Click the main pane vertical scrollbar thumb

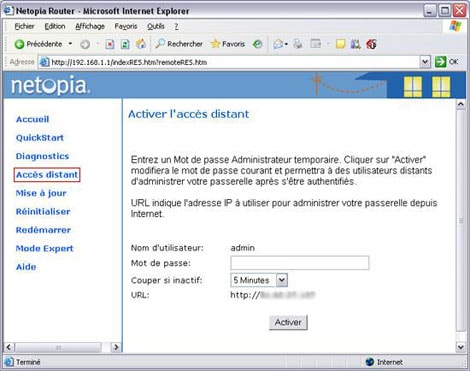click(461, 220)
